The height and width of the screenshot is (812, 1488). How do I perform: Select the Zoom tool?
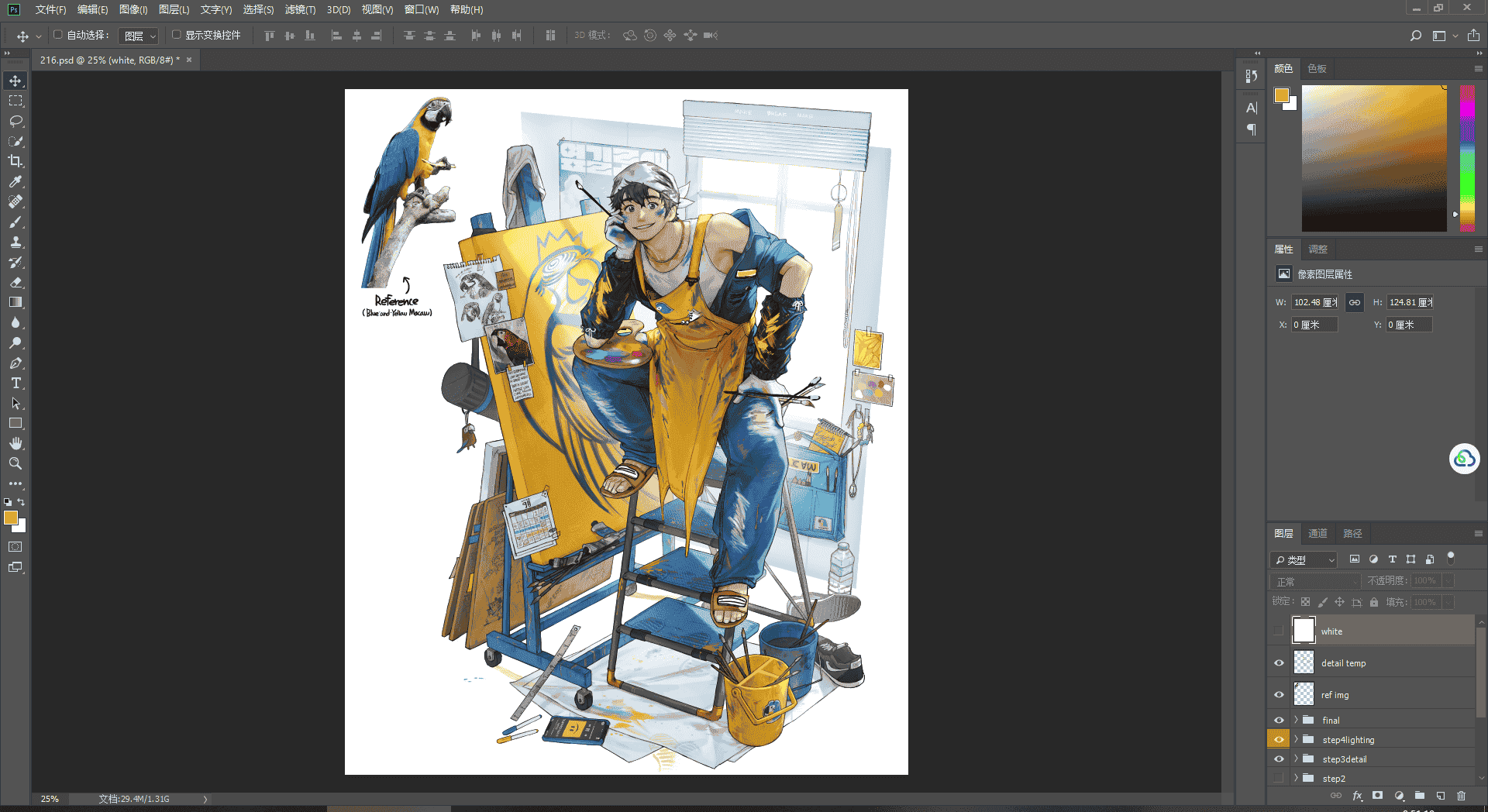[x=15, y=463]
